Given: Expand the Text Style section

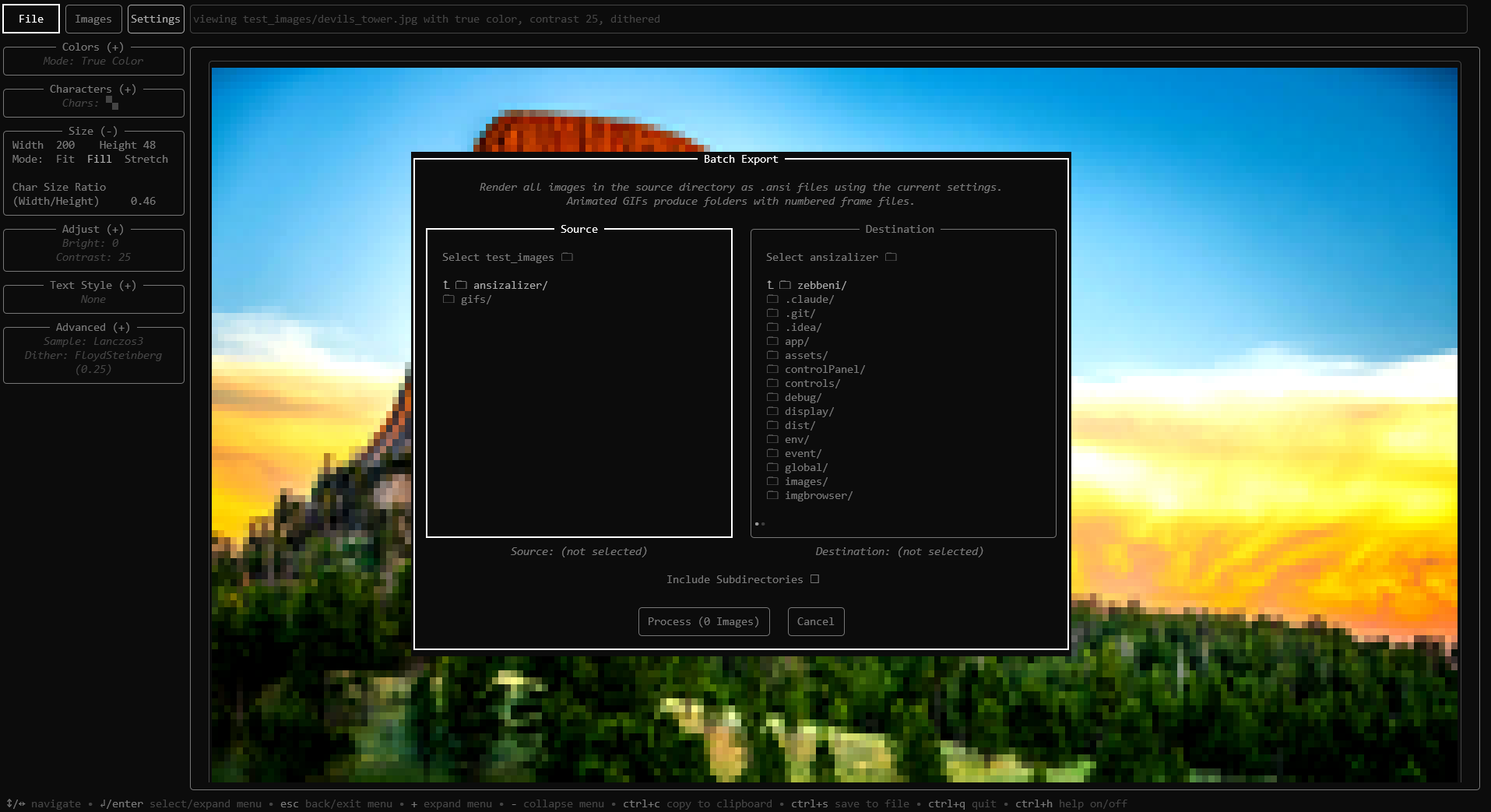Looking at the screenshot, I should click(93, 285).
